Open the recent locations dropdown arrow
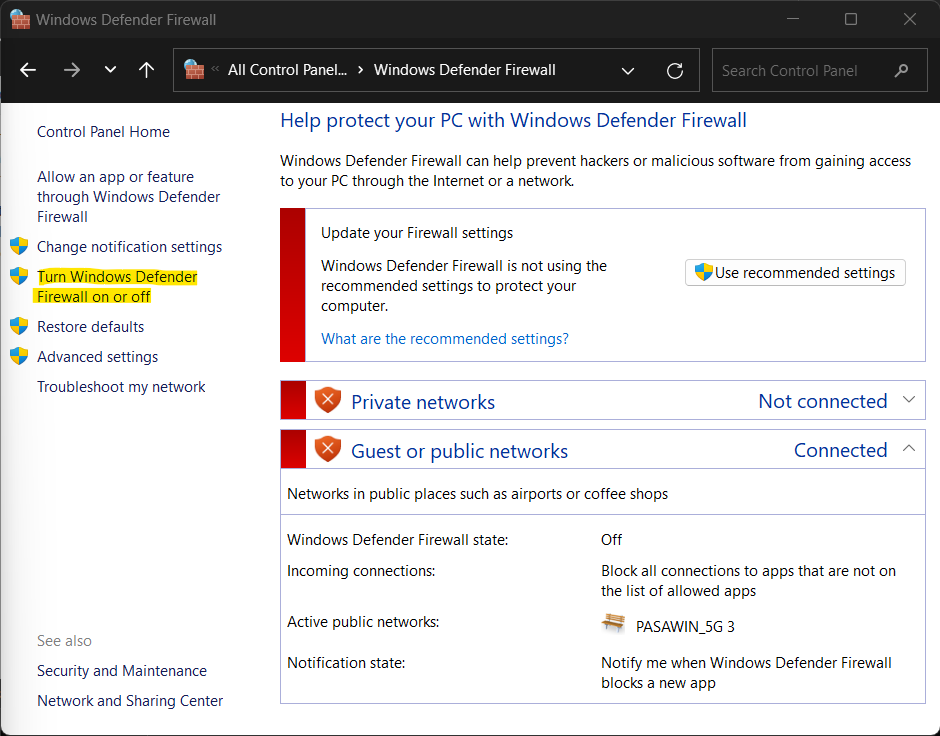 tap(110, 70)
